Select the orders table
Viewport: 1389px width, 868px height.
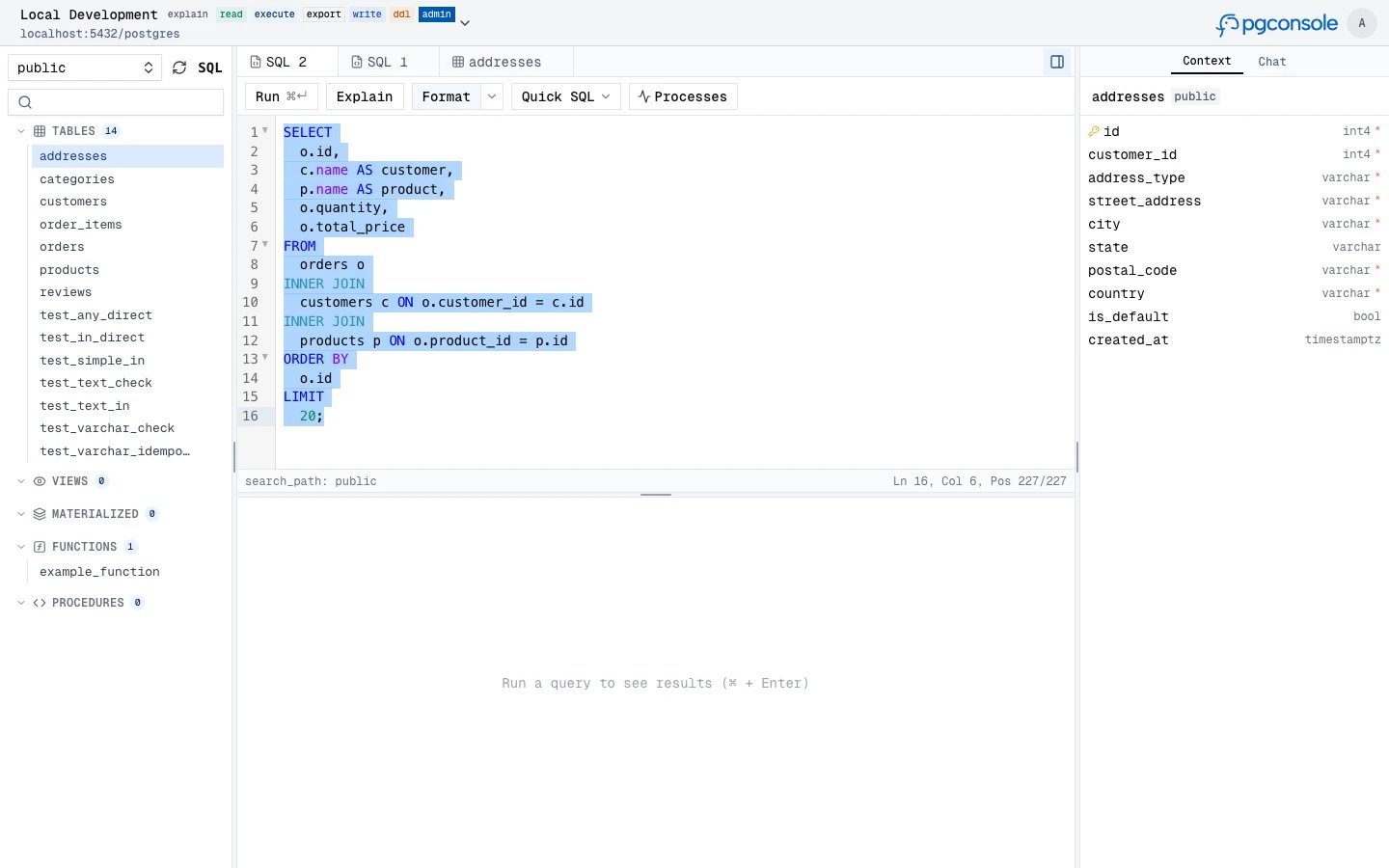[x=127, y=247]
